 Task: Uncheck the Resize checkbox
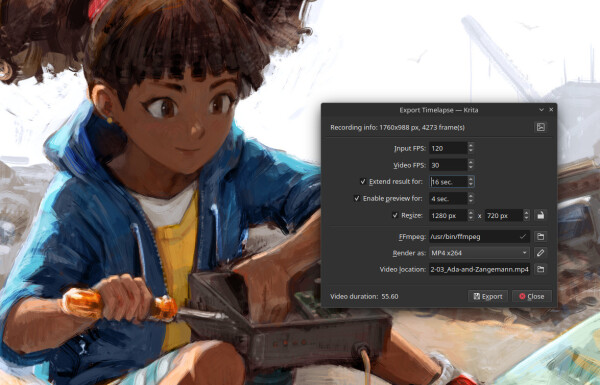pos(395,215)
